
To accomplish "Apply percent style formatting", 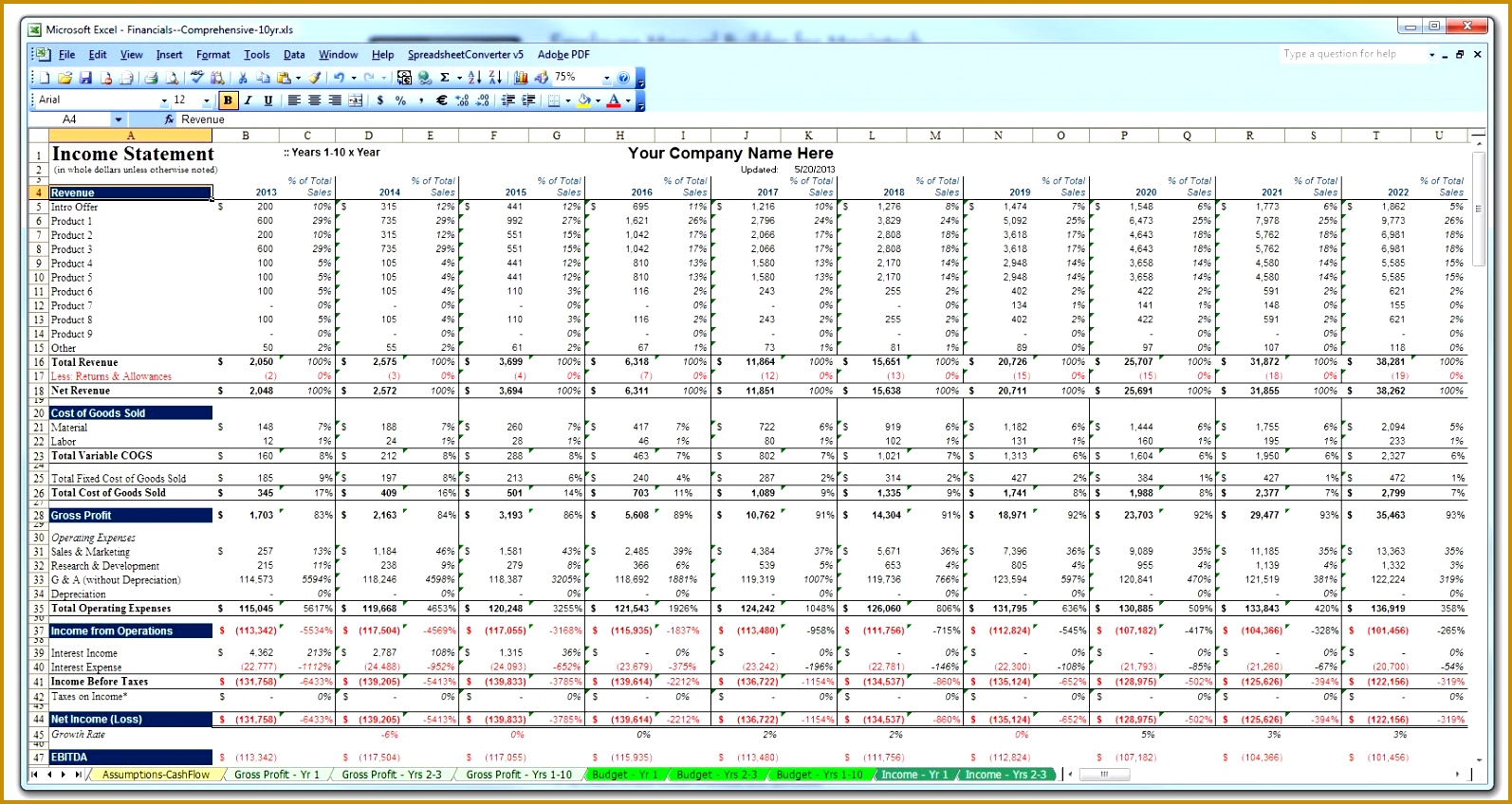I will click(x=400, y=100).
